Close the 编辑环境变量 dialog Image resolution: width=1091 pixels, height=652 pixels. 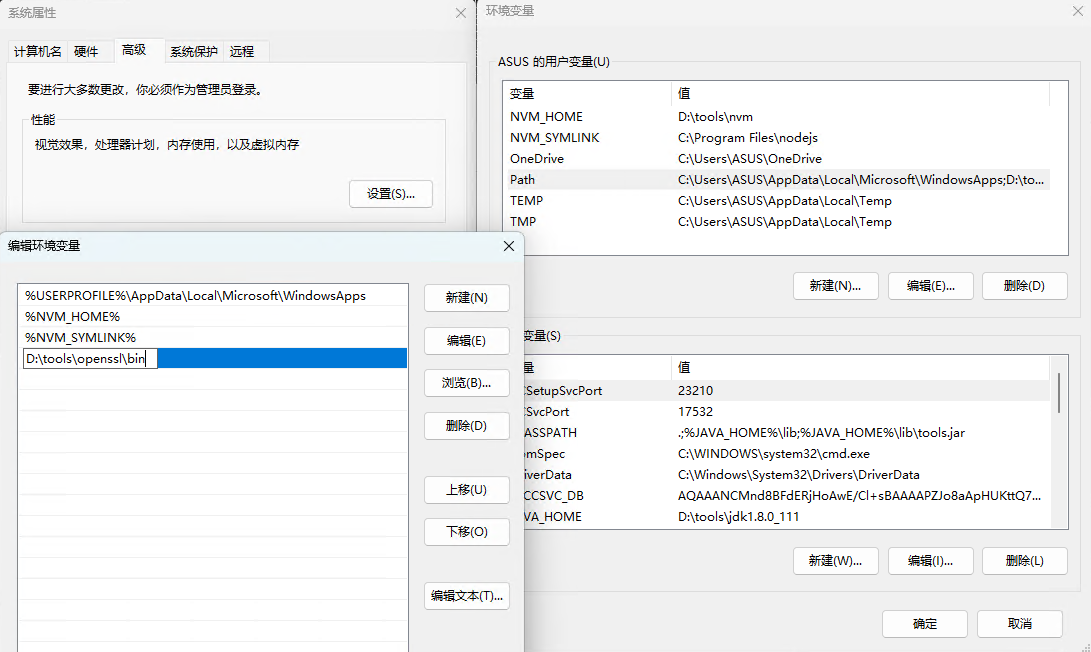click(x=509, y=246)
